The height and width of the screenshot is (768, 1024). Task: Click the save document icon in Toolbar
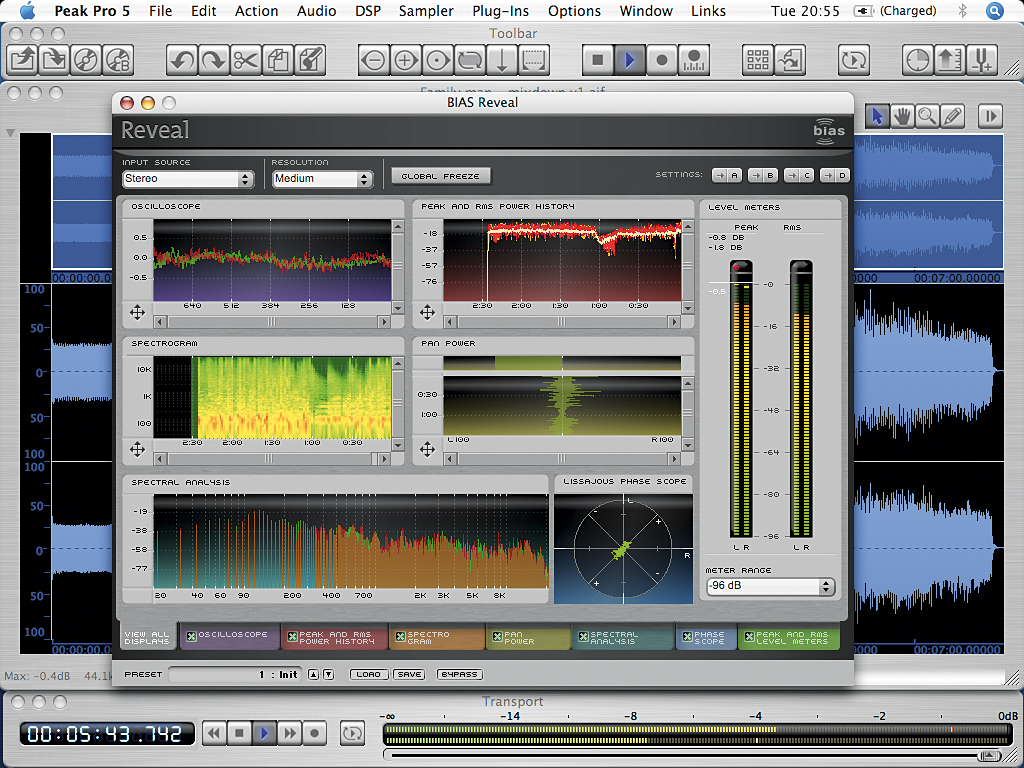(x=54, y=61)
